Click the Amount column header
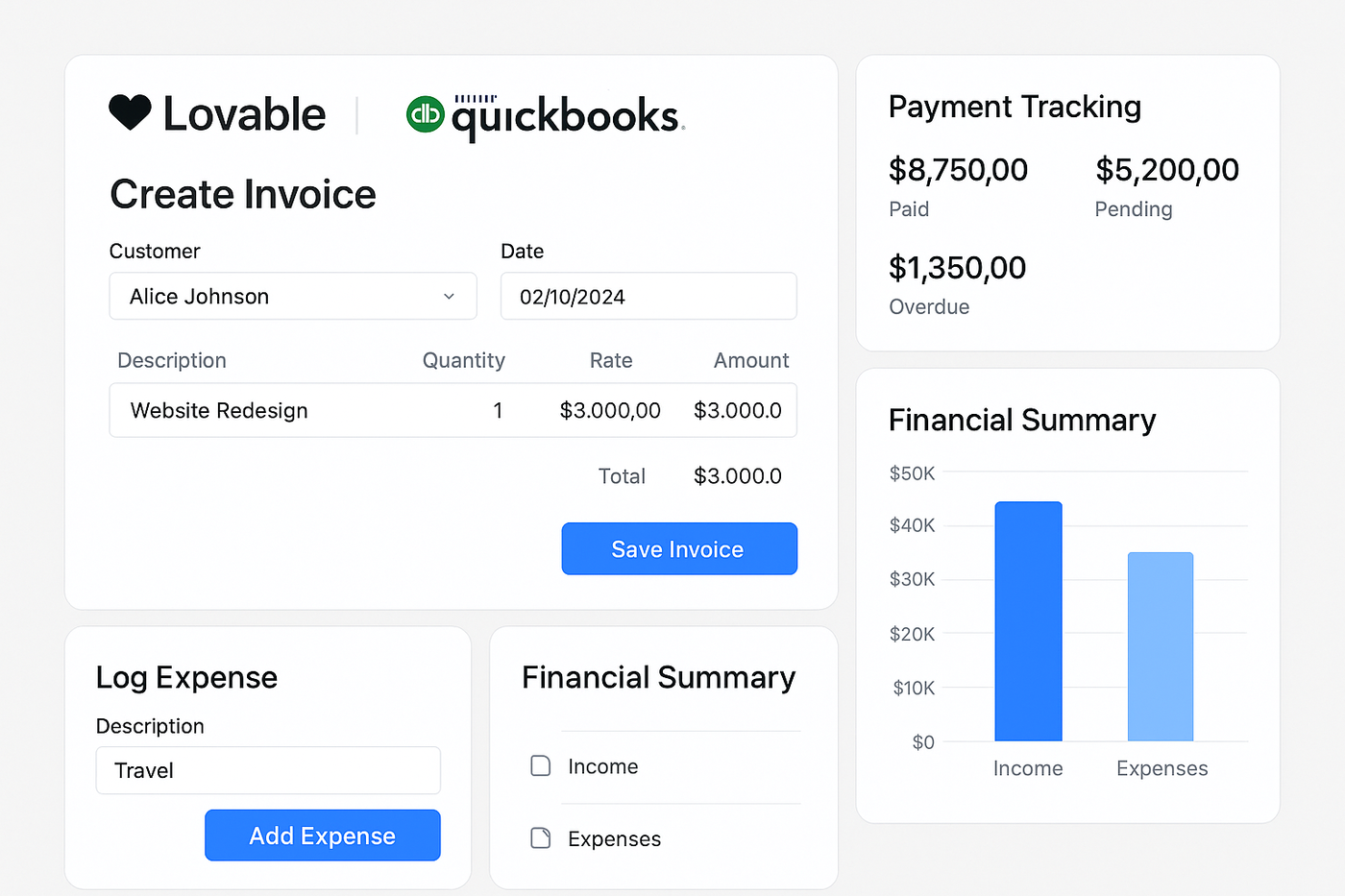Screen dimensions: 1345x896 click(x=751, y=360)
